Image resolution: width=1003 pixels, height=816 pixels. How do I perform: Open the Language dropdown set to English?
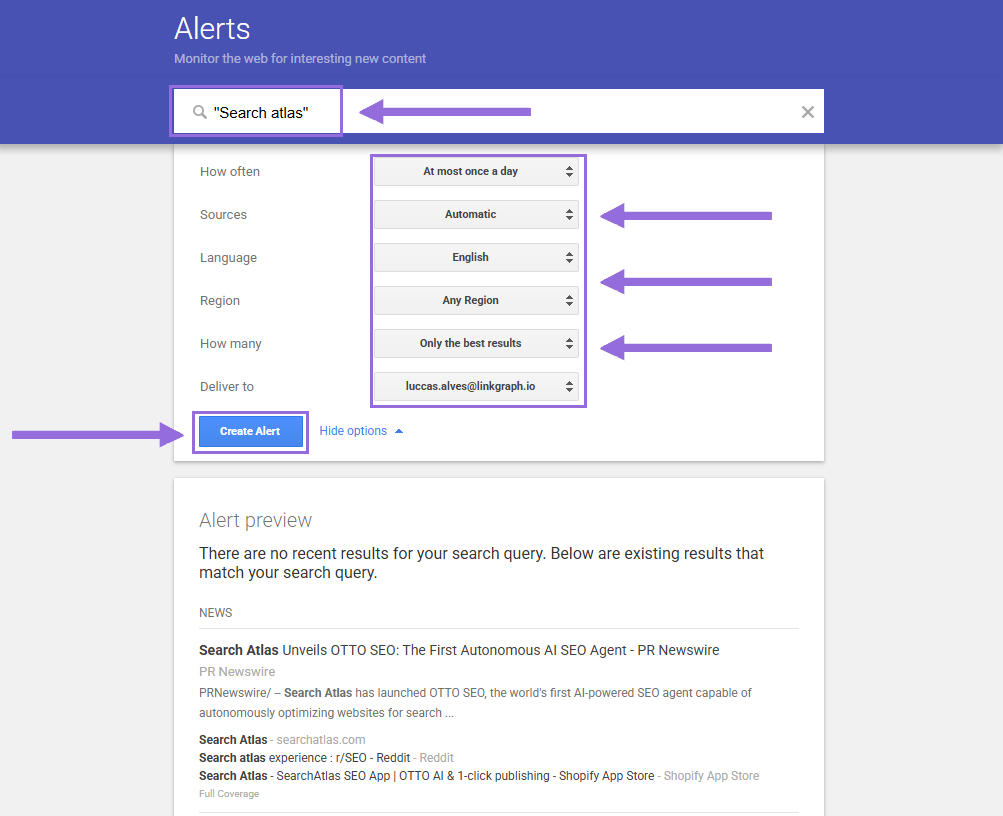point(476,257)
